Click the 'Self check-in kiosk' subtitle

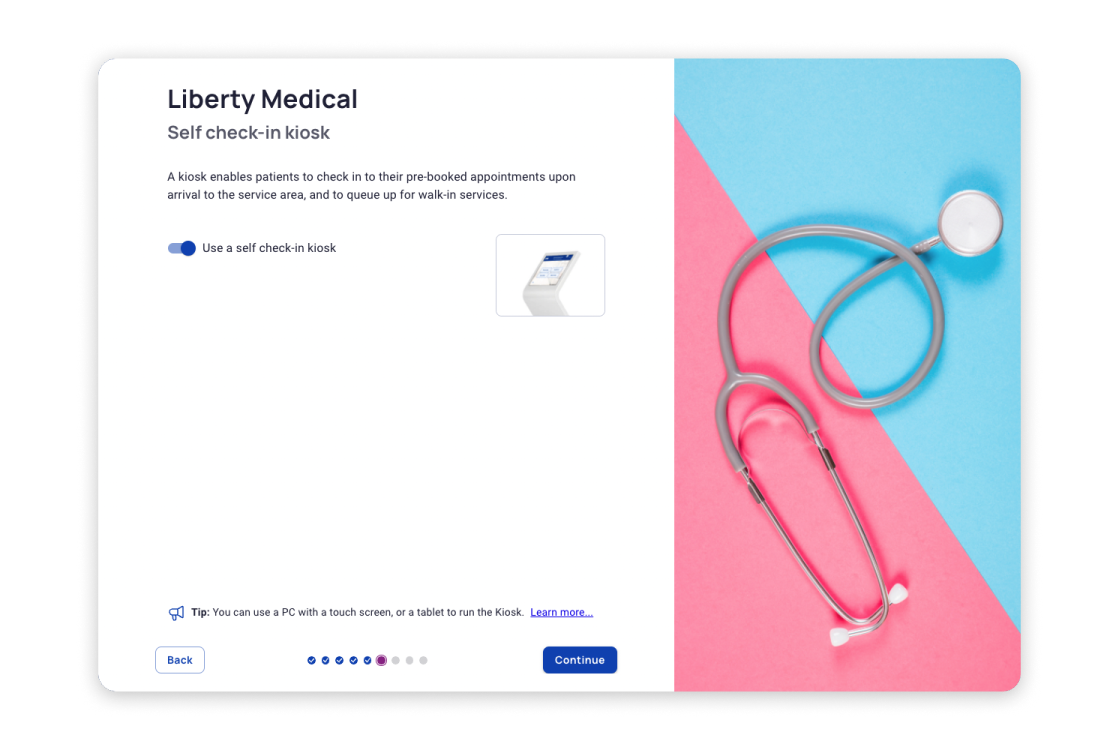click(248, 133)
